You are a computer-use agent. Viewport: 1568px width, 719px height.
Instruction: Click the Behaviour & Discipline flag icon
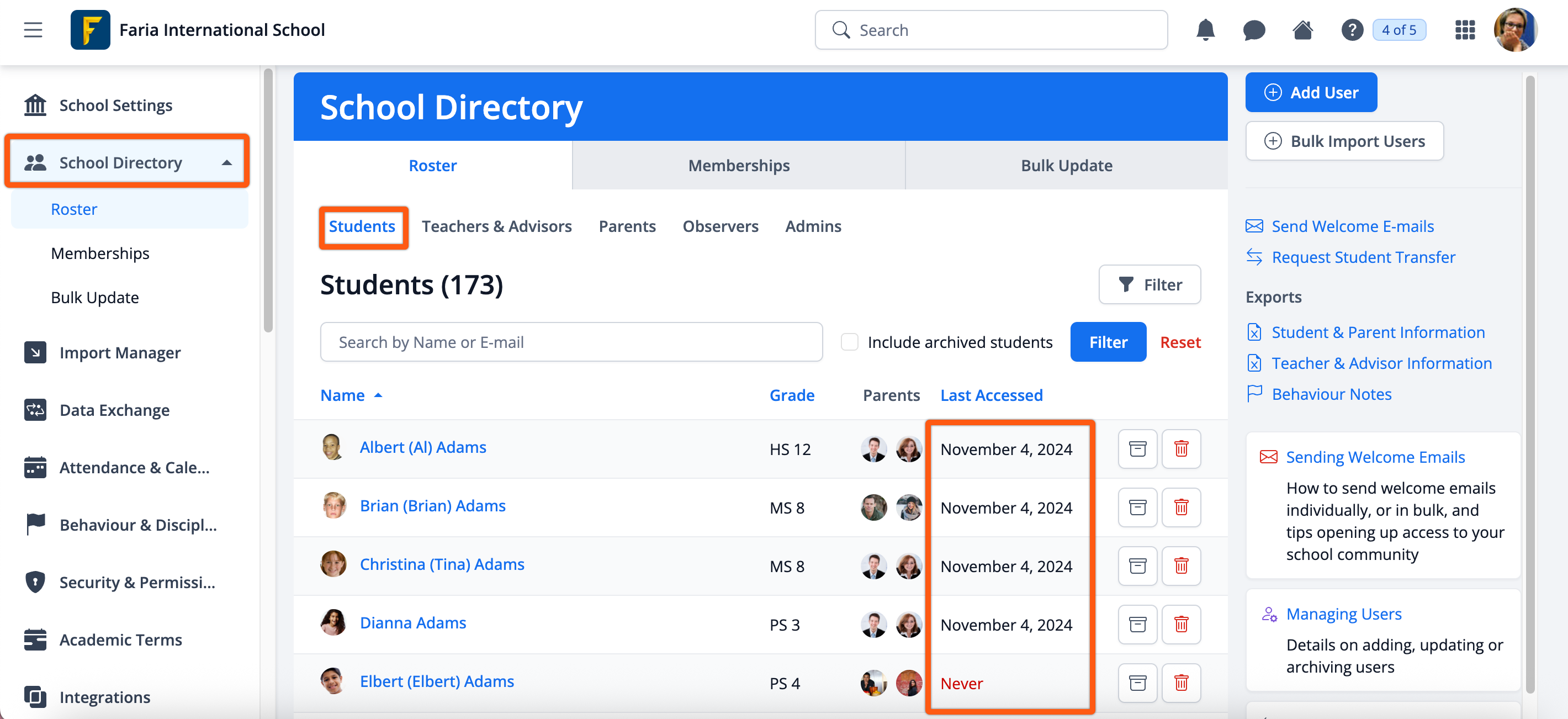point(35,525)
